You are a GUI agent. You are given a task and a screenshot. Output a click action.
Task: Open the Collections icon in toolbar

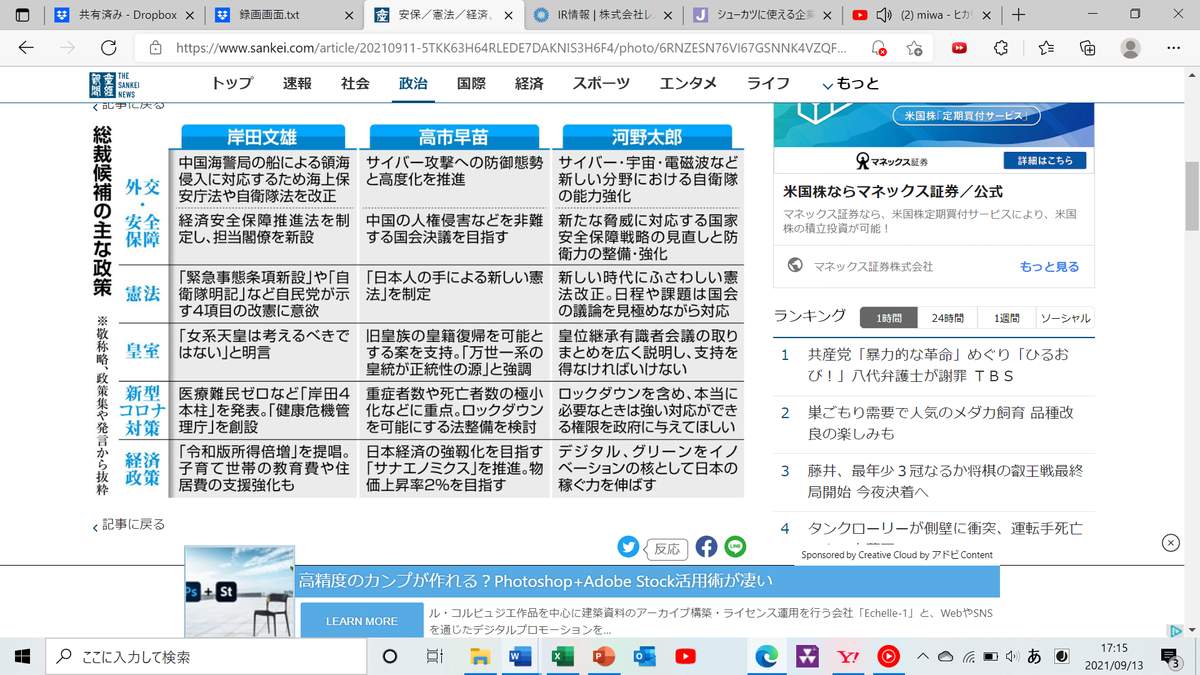click(1088, 47)
